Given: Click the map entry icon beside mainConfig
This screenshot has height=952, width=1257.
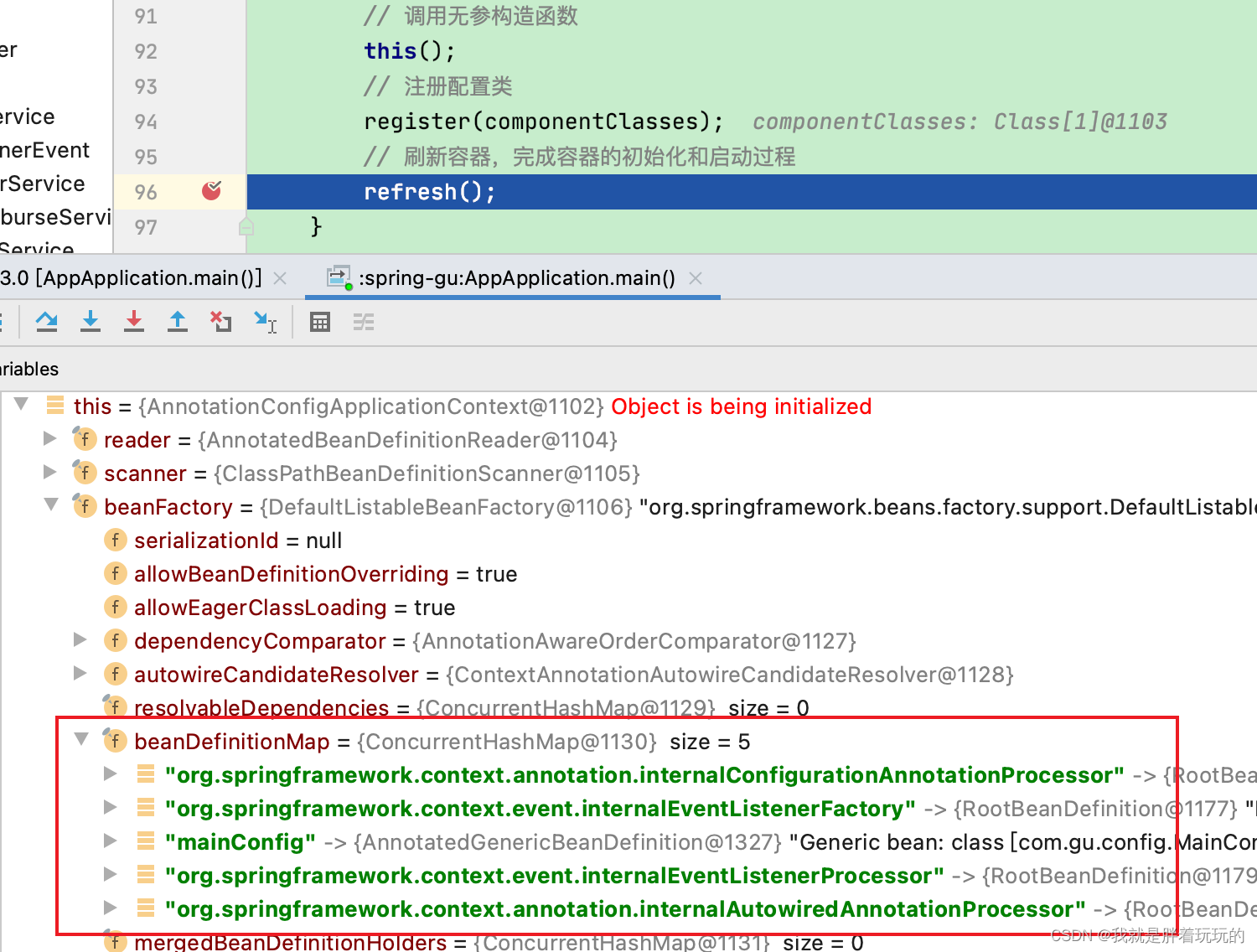Looking at the screenshot, I should [146, 841].
